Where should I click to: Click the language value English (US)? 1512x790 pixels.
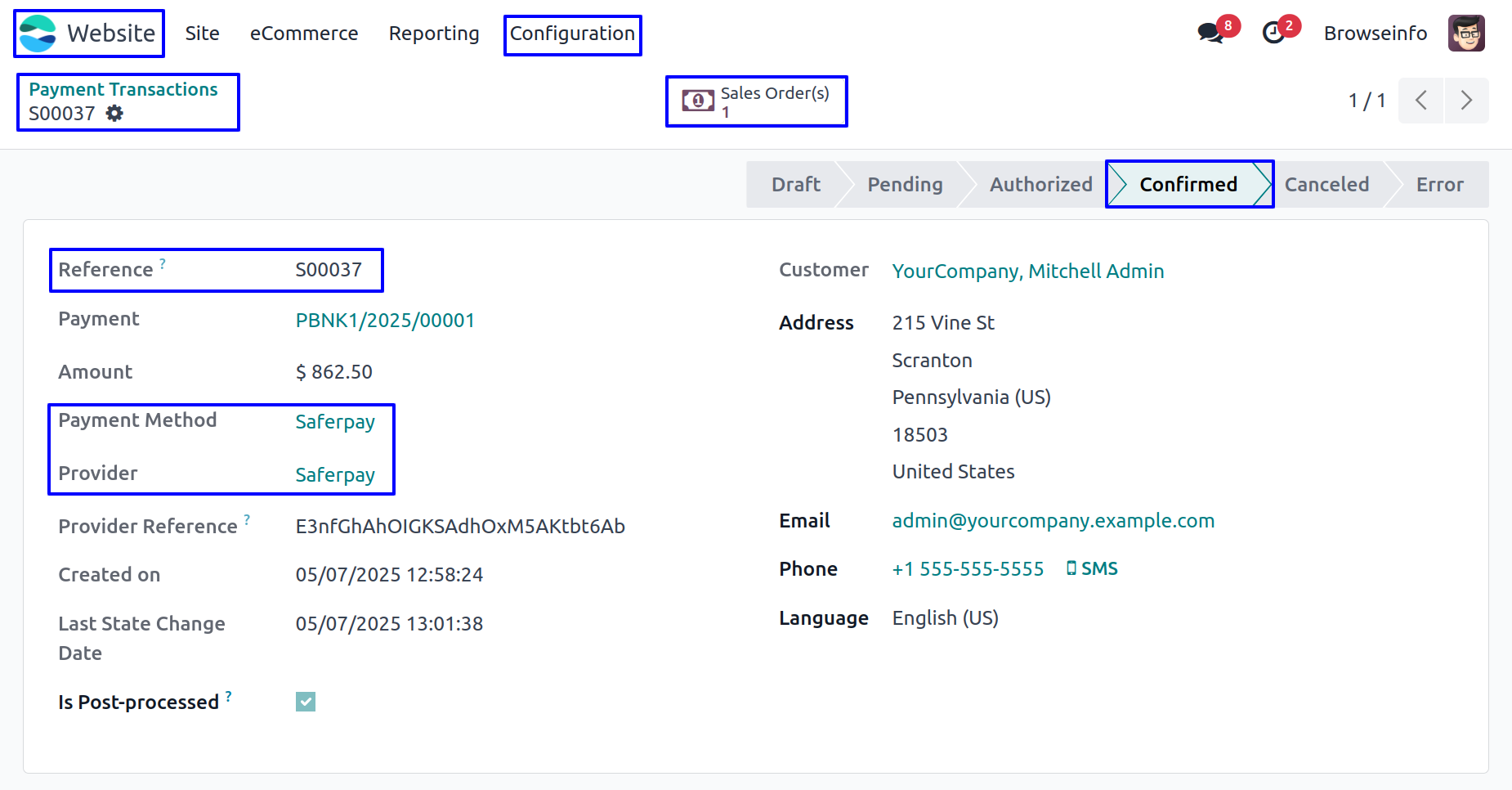tap(946, 618)
